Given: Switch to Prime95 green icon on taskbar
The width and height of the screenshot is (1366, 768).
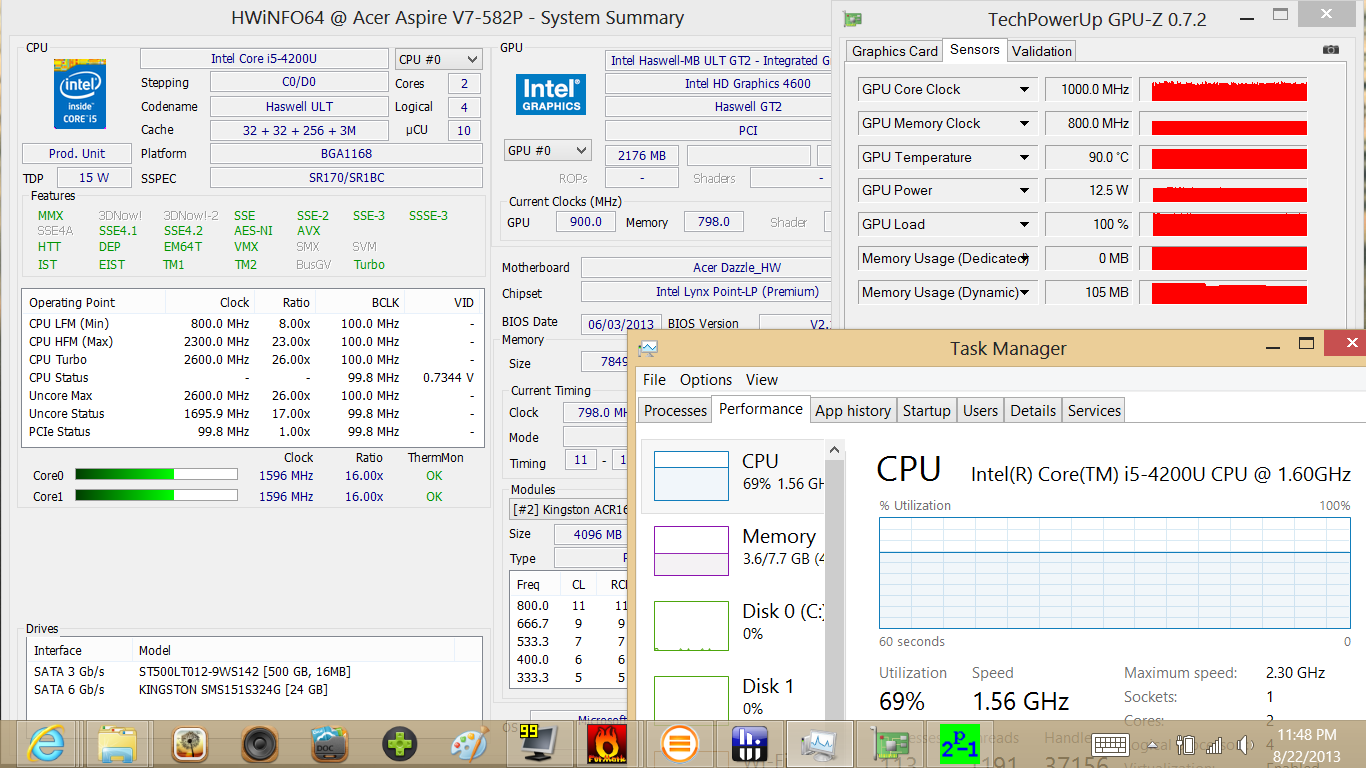Looking at the screenshot, I should click(960, 744).
